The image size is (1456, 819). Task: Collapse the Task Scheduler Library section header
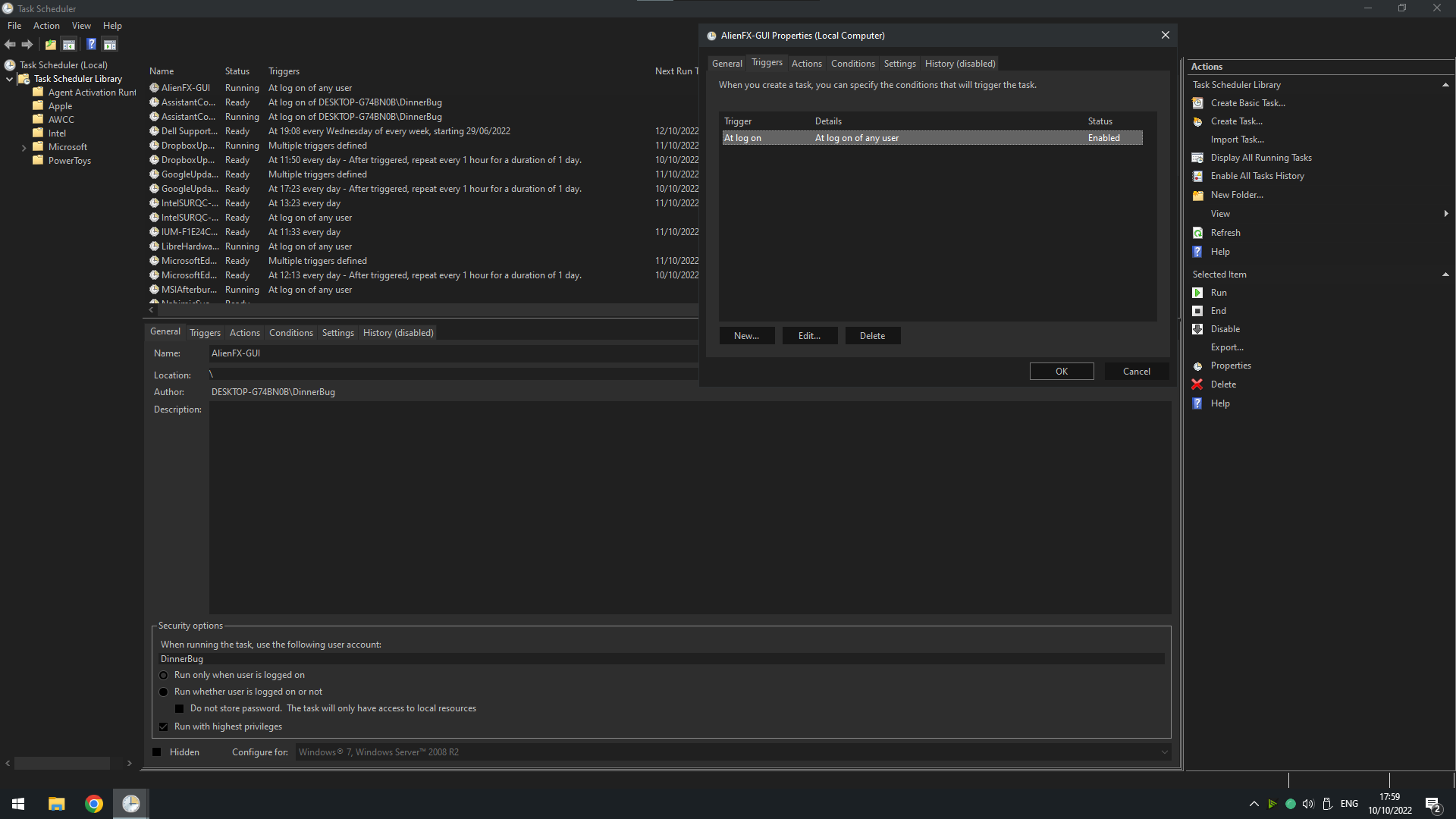[x=1446, y=84]
